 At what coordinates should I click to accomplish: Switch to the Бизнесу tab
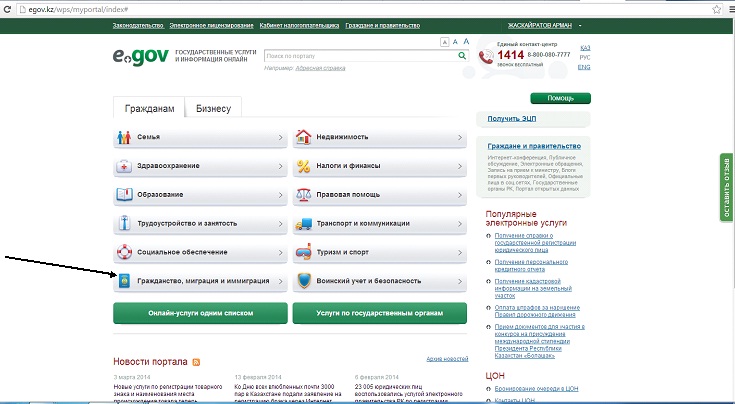click(x=213, y=108)
